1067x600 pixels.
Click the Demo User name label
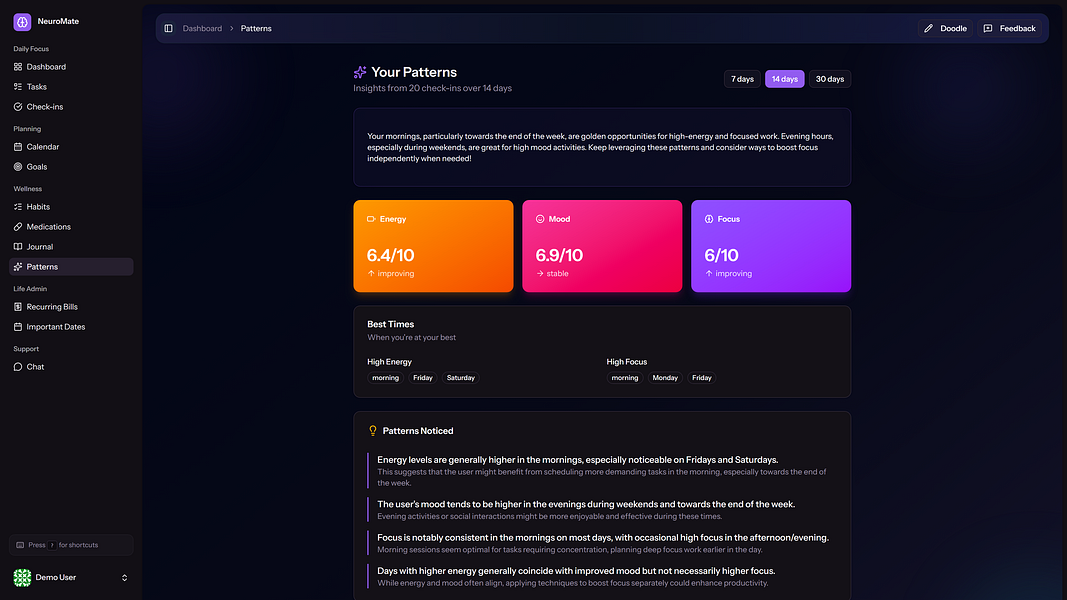(x=56, y=578)
